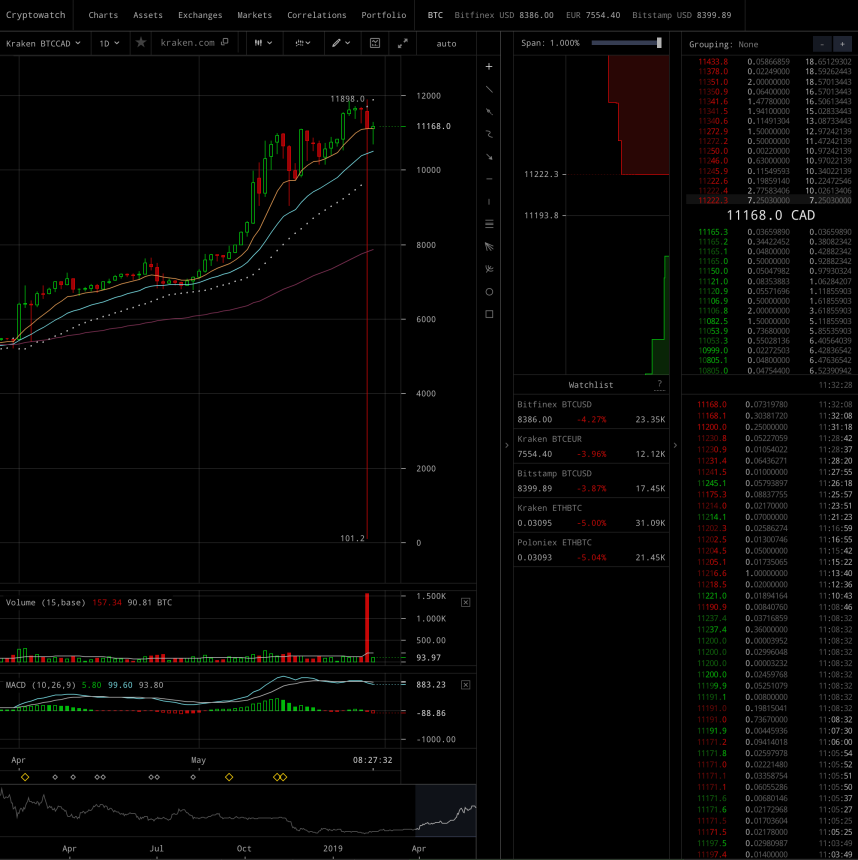This screenshot has width=858, height=860.
Task: Click the watchlist help question mark
Action: pos(659,384)
